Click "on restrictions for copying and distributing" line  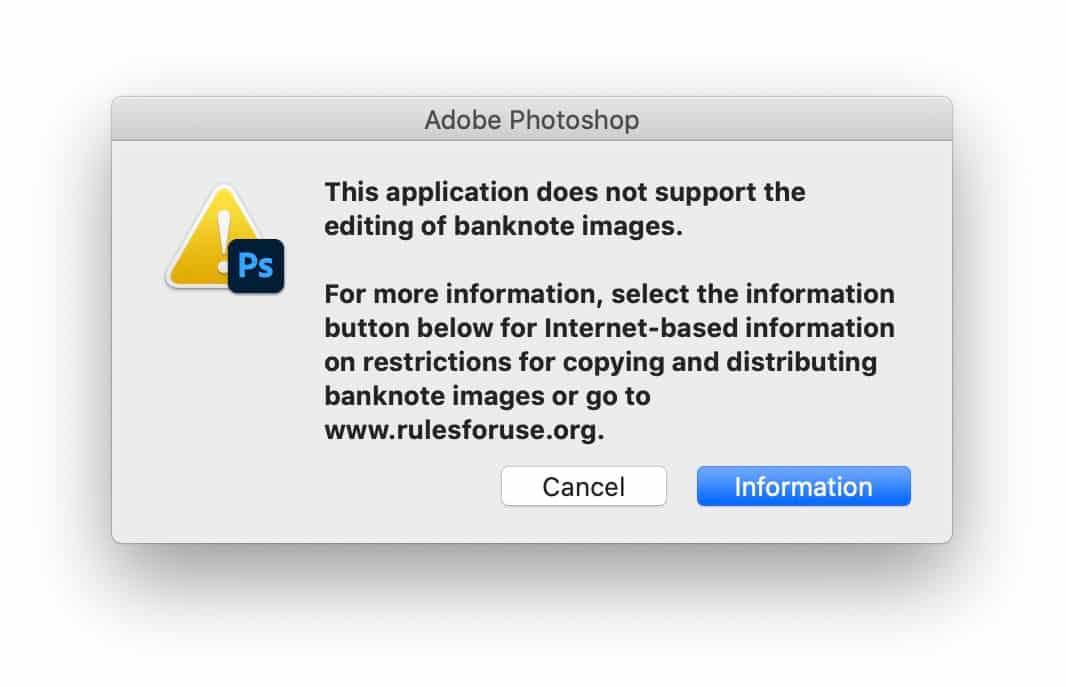(x=600, y=362)
